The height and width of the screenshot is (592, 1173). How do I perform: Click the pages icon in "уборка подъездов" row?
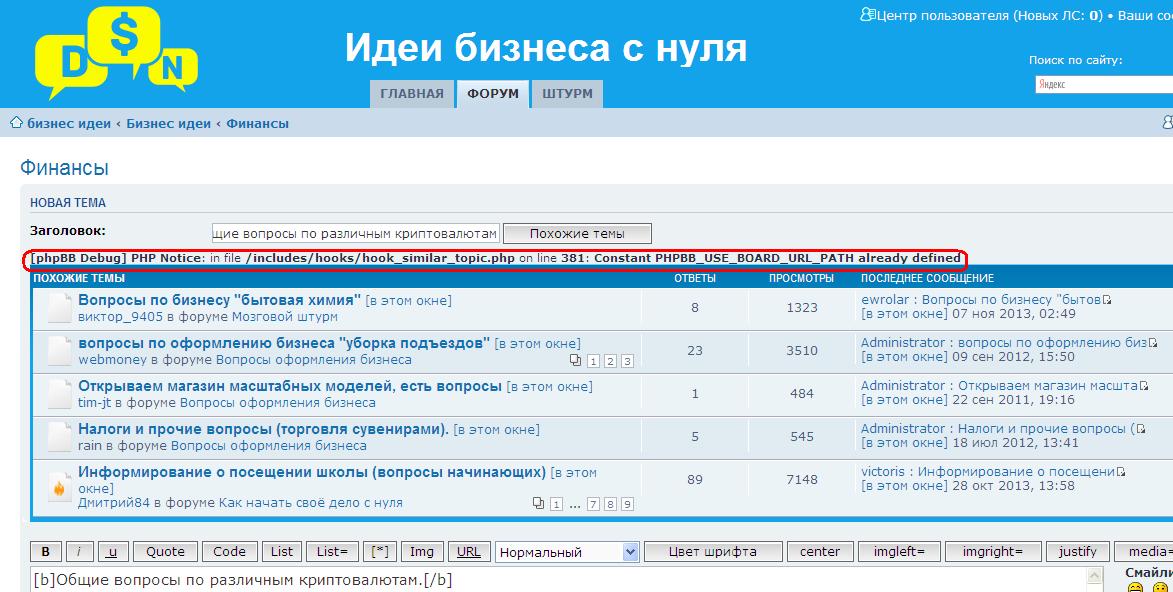[x=575, y=361]
